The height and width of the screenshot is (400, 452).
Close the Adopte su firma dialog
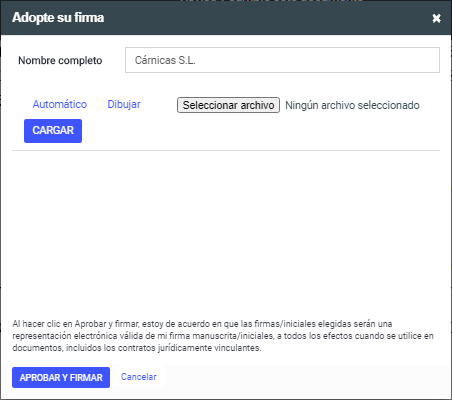pyautogui.click(x=436, y=18)
